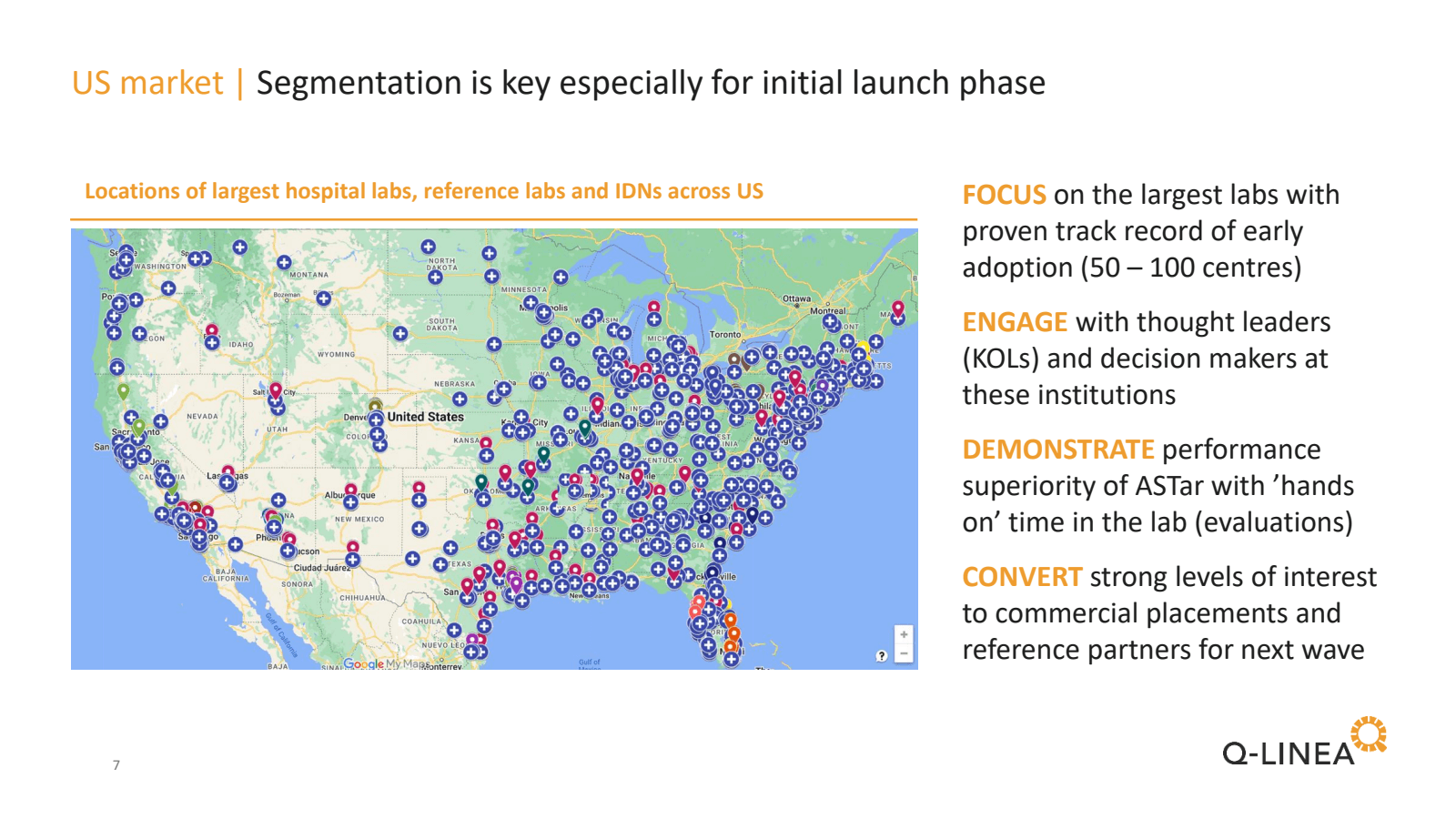
Task: Click the '(50 – 100 centres)' text
Action: coord(1191,268)
